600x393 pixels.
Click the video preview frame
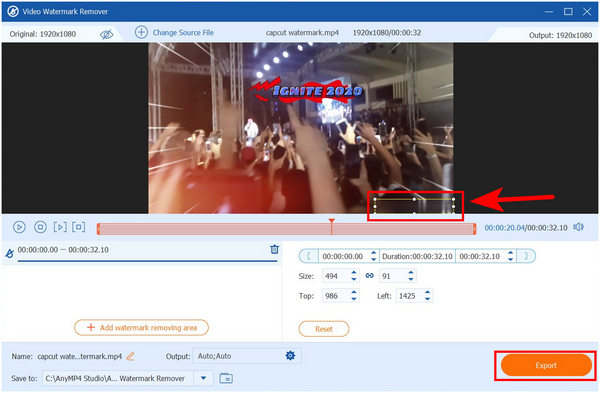301,128
